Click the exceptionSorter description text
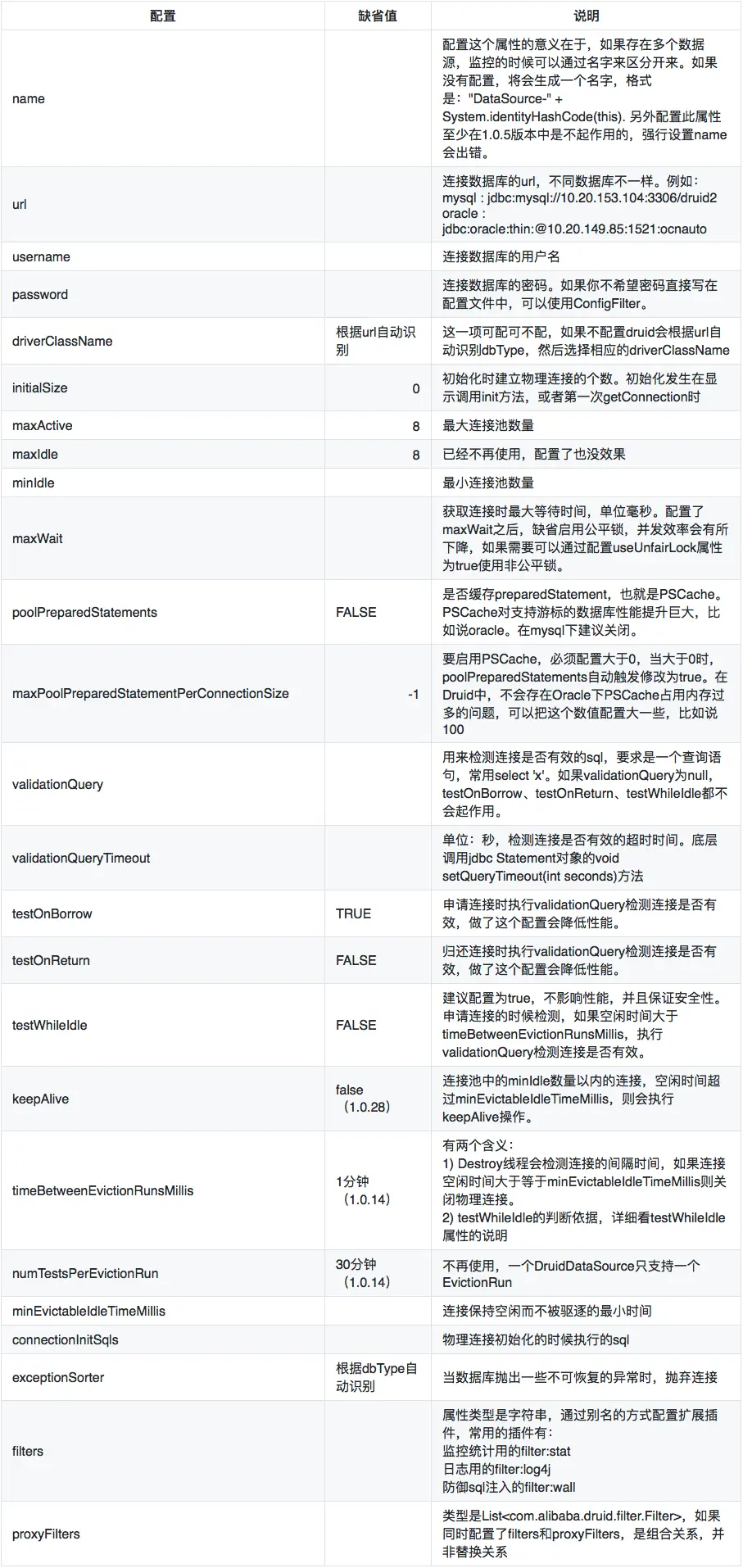The height and width of the screenshot is (1568, 743). pos(580,1377)
